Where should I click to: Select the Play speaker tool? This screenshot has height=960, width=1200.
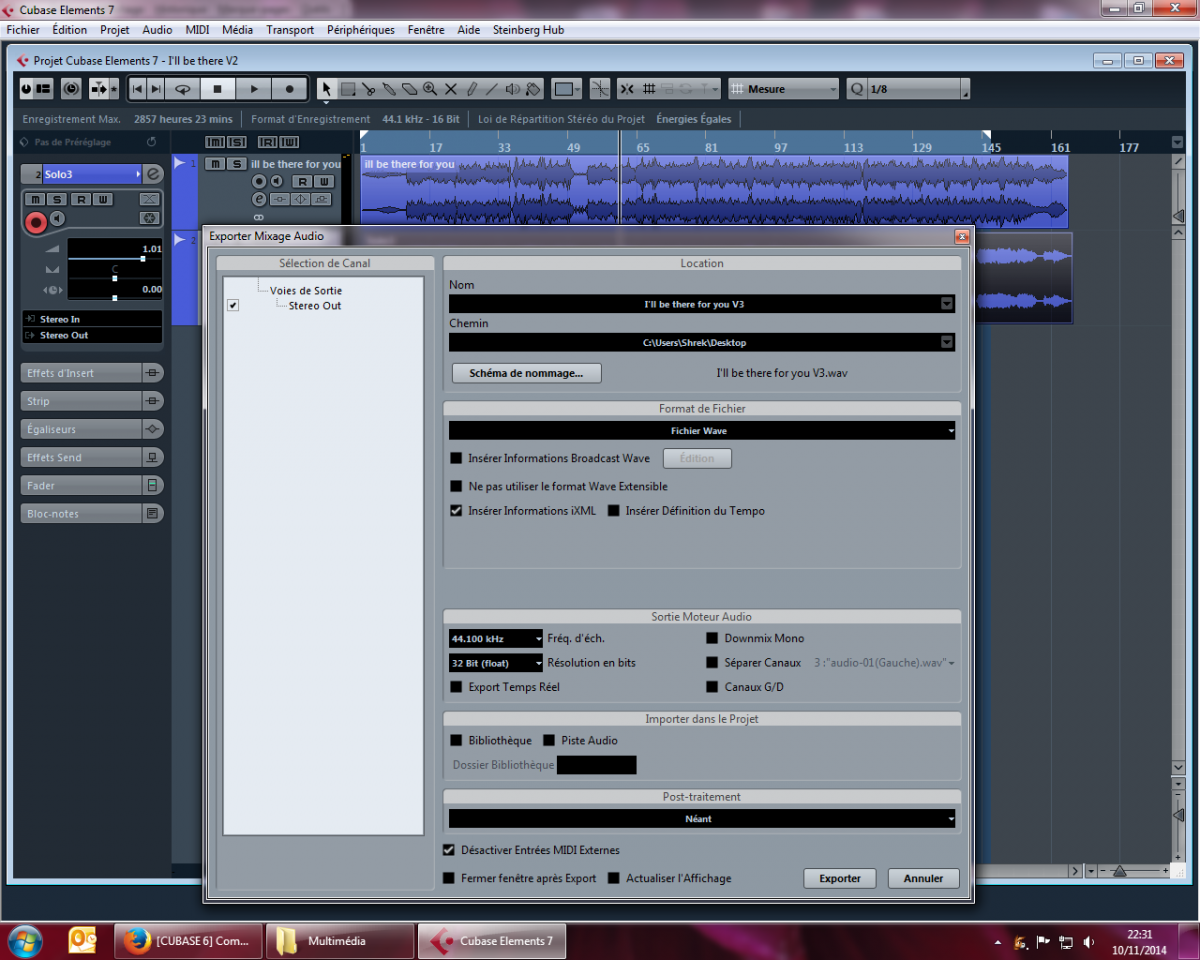[x=512, y=89]
